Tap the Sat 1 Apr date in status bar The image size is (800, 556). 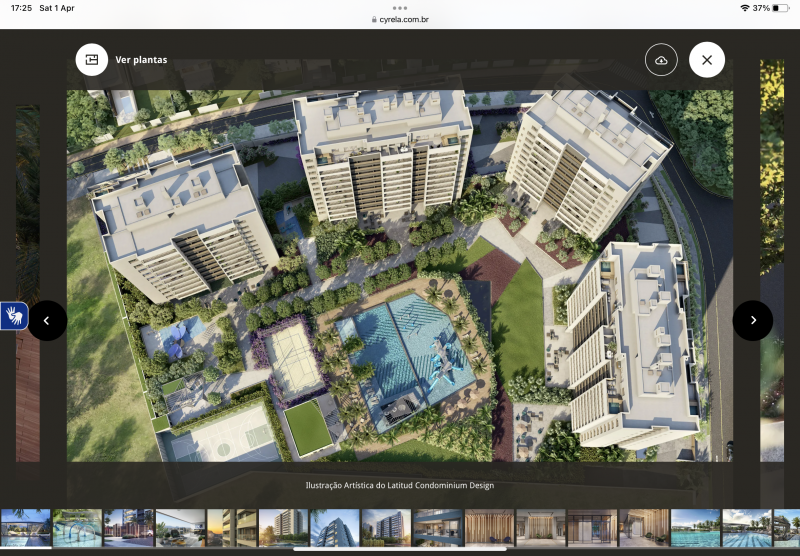57,8
